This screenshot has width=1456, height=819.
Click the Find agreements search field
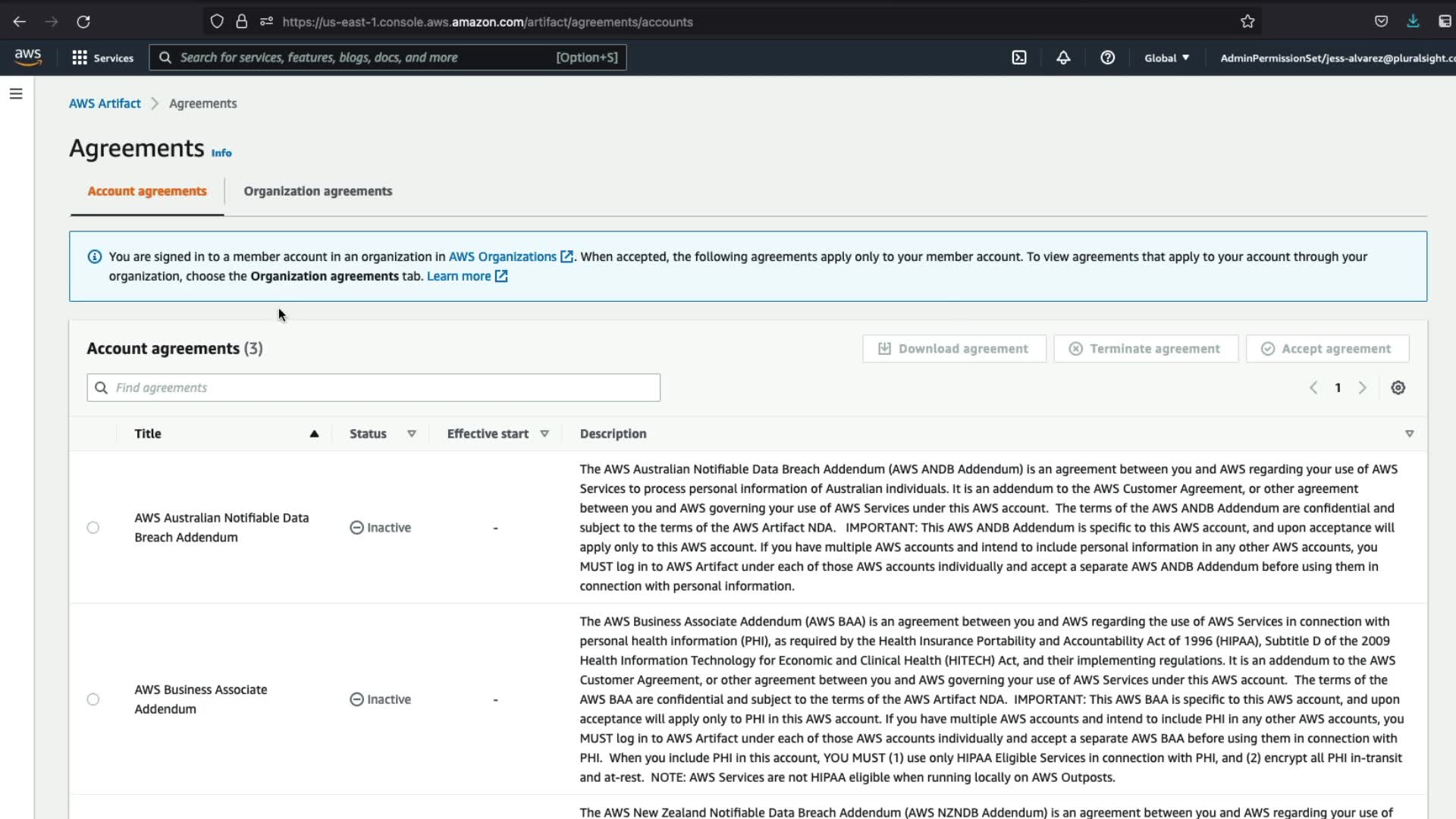(x=373, y=388)
